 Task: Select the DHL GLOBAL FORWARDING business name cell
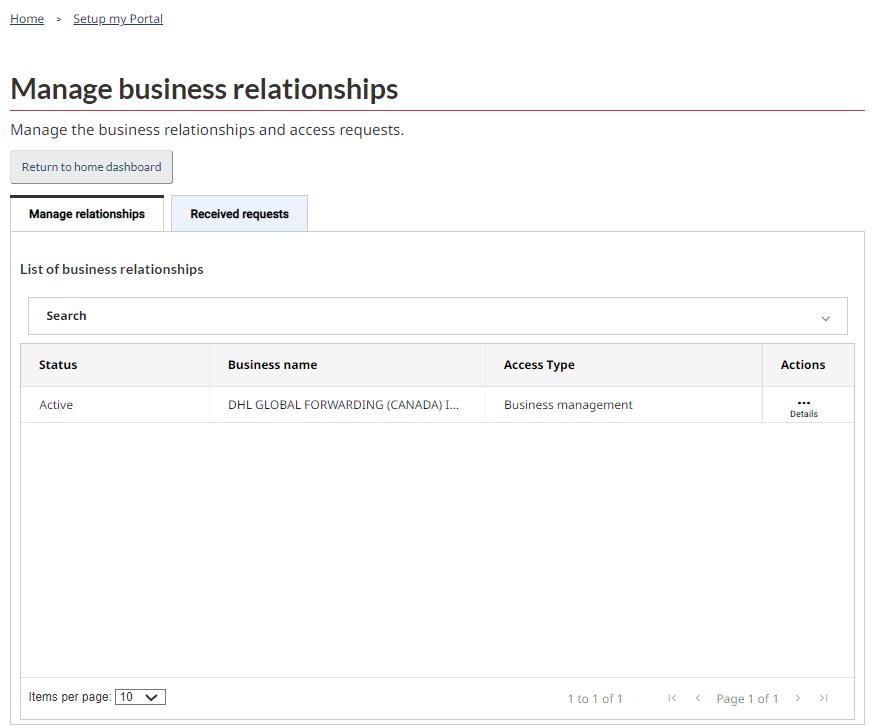pos(343,405)
